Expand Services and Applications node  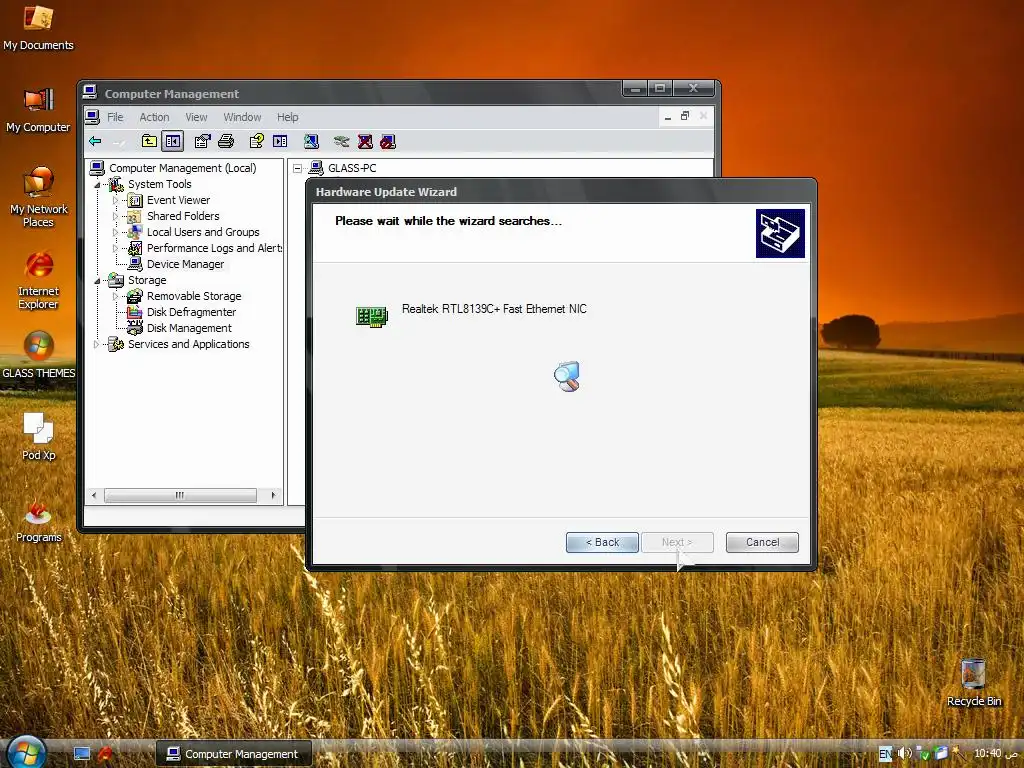(x=97, y=344)
